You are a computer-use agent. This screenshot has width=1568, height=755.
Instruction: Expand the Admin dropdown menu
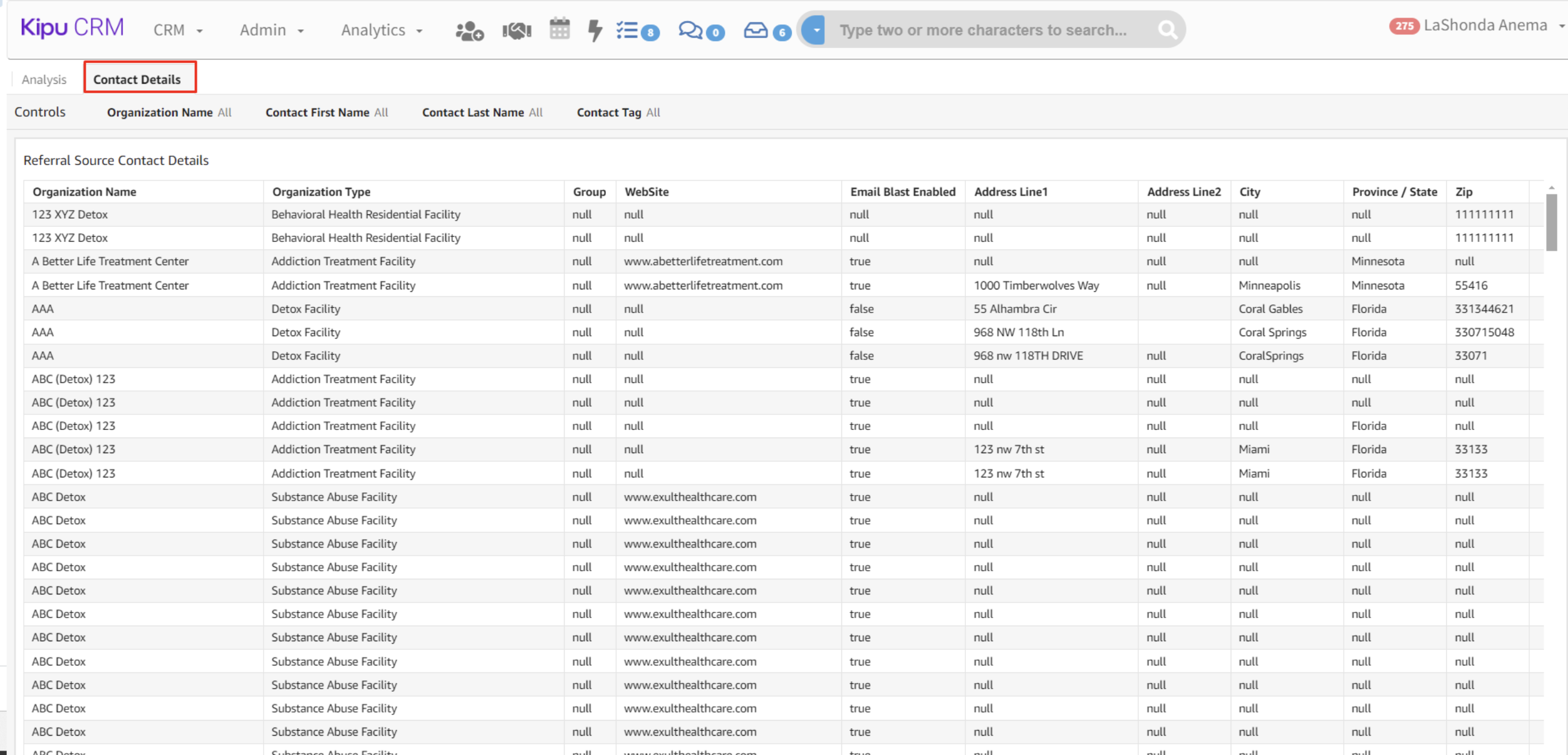[272, 30]
